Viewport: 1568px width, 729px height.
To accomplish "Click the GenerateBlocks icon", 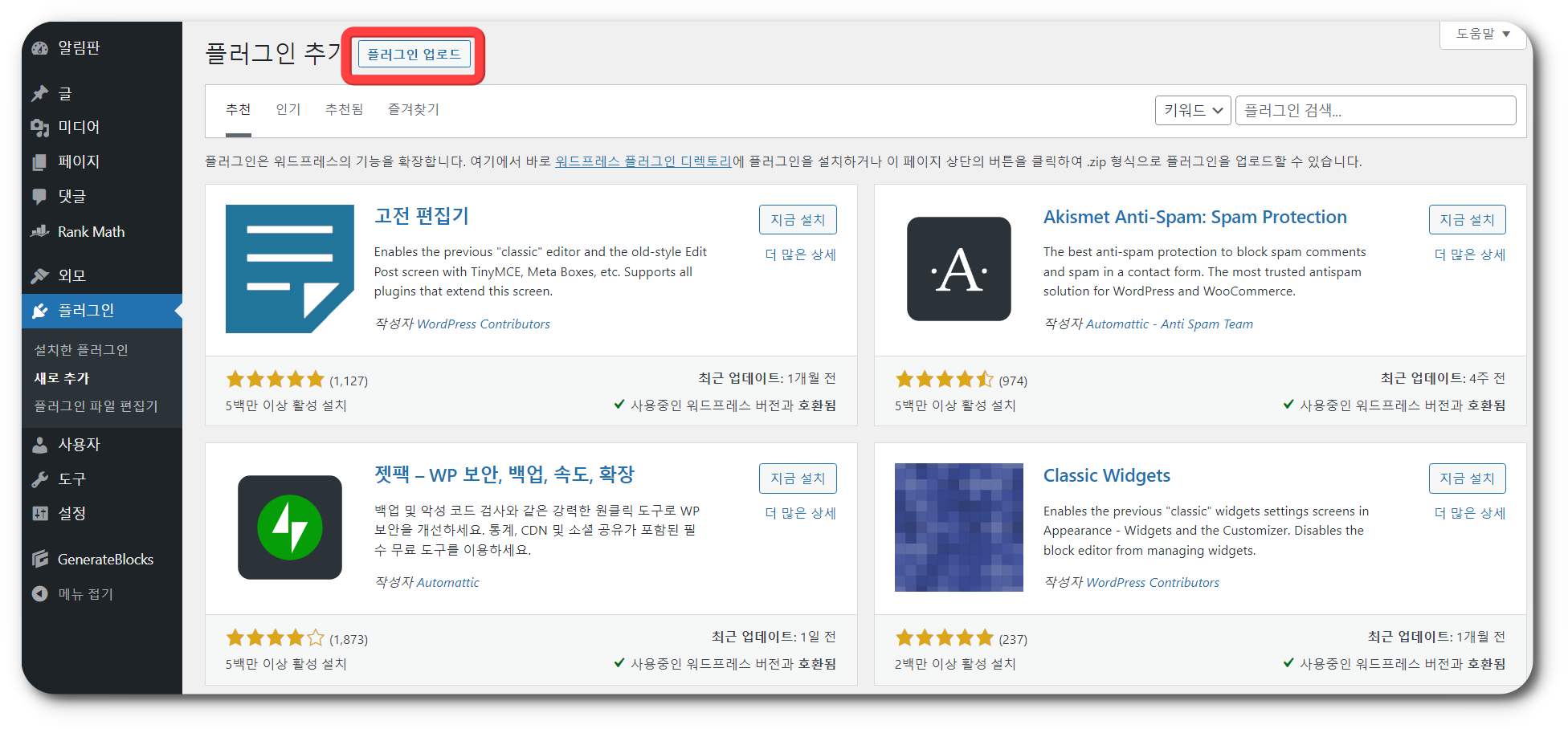I will 40,560.
